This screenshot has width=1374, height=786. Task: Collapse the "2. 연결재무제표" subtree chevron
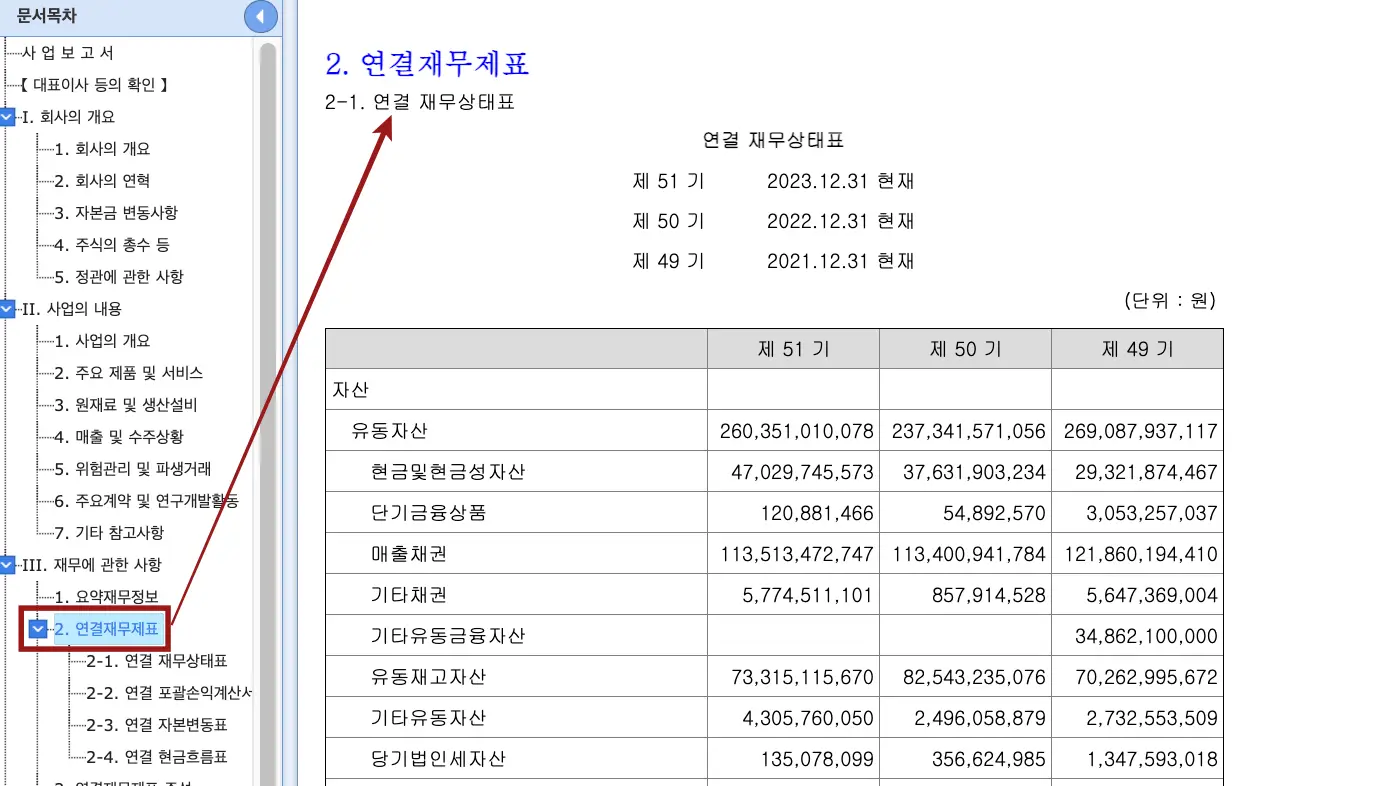38,629
